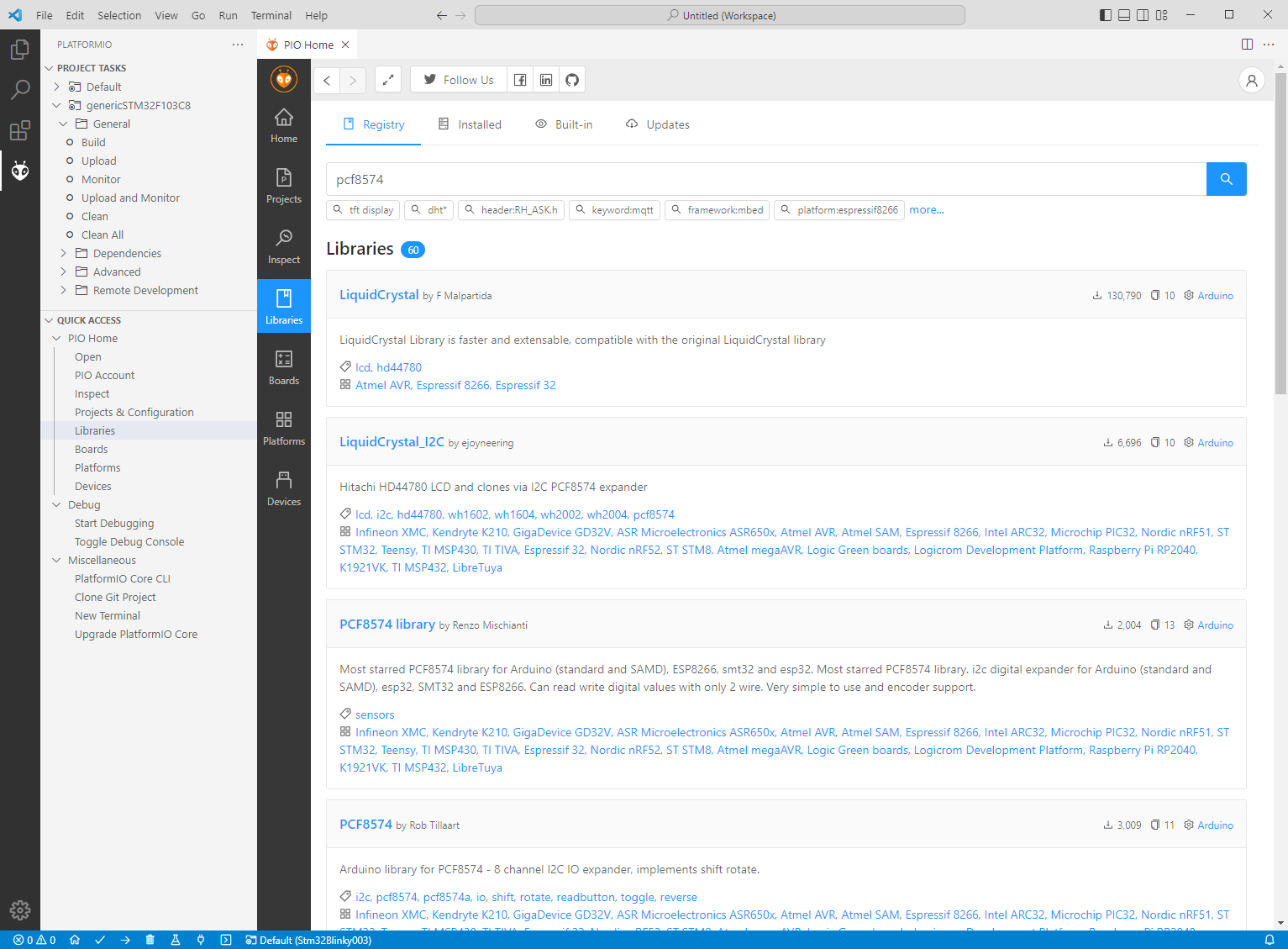This screenshot has height=949, width=1288.
Task: Open the Boards section in PIO sidebar
Action: 284,368
